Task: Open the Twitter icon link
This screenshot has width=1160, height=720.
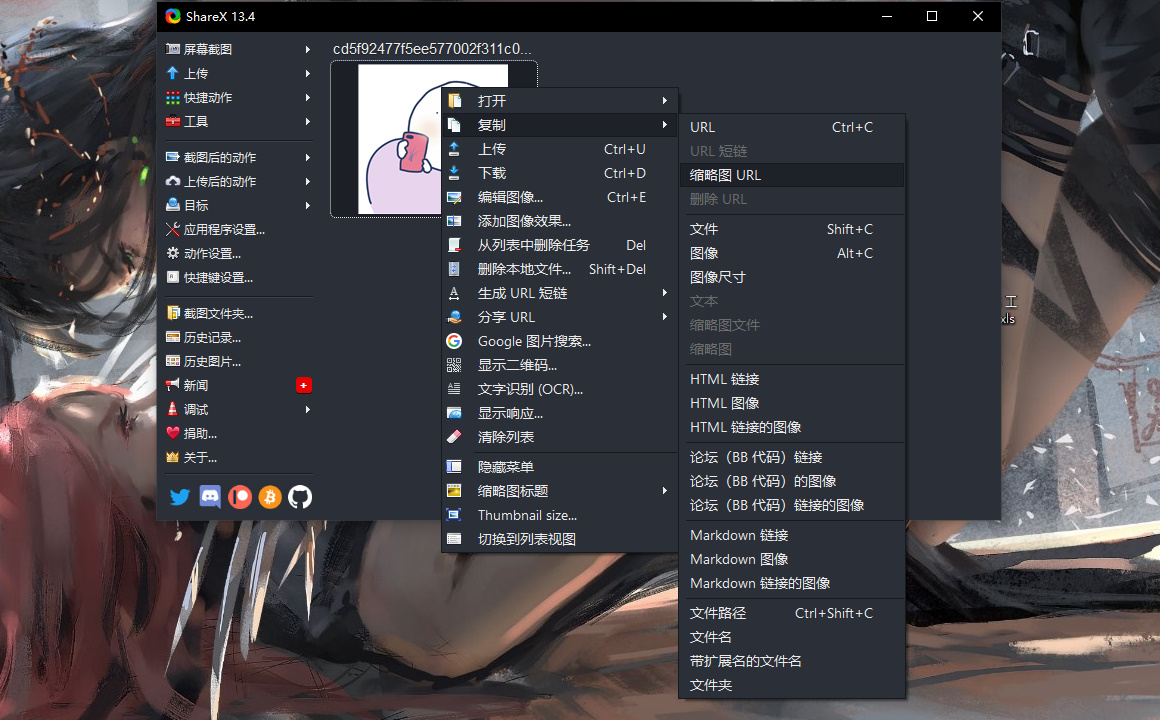Action: click(180, 497)
